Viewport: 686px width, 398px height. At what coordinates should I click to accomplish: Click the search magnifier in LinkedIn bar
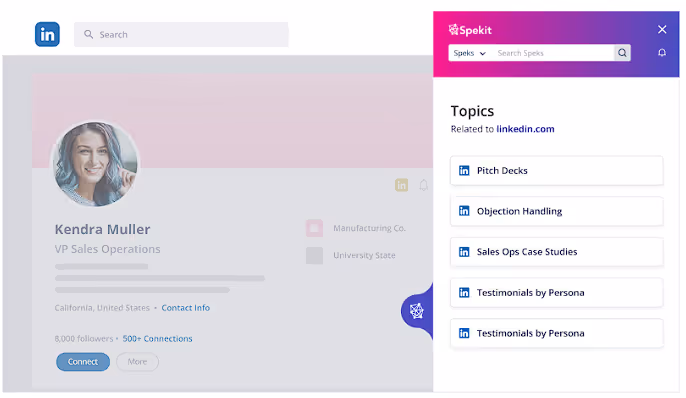(88, 34)
